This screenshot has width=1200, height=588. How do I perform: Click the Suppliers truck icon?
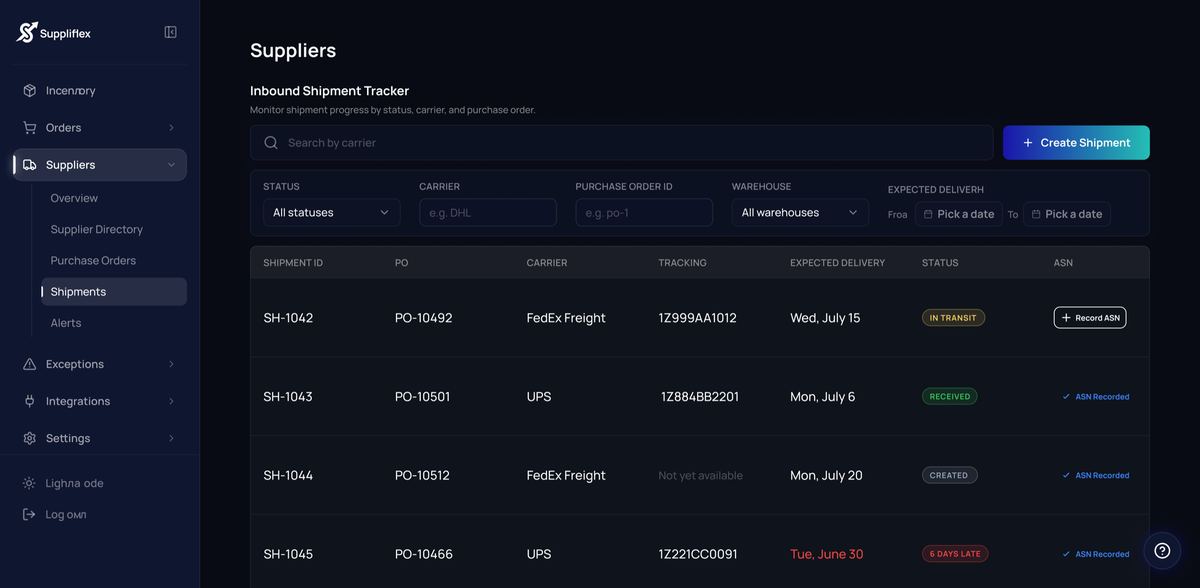tap(30, 165)
